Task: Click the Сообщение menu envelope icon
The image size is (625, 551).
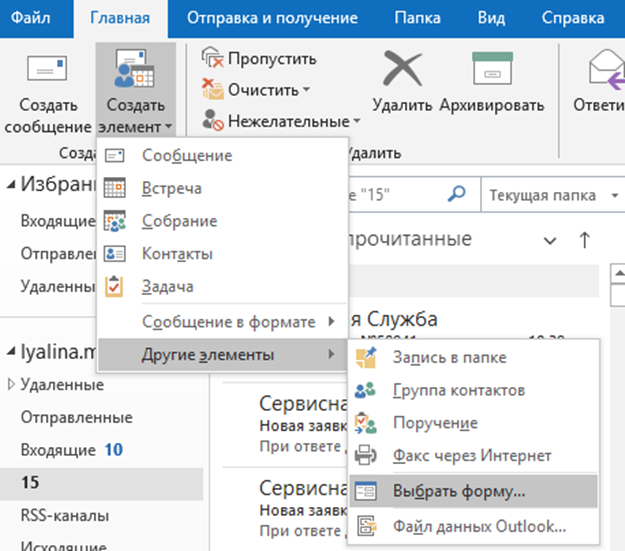Action: [115, 155]
